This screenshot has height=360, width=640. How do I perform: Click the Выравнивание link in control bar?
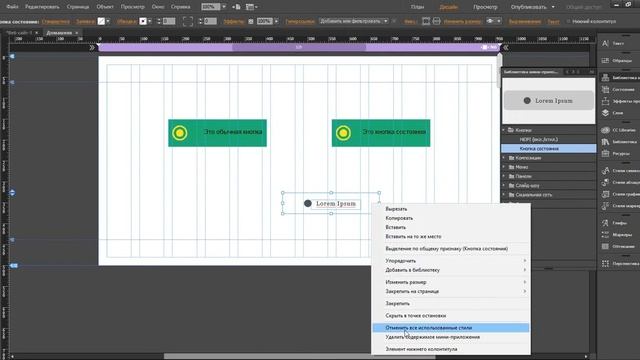524,21
